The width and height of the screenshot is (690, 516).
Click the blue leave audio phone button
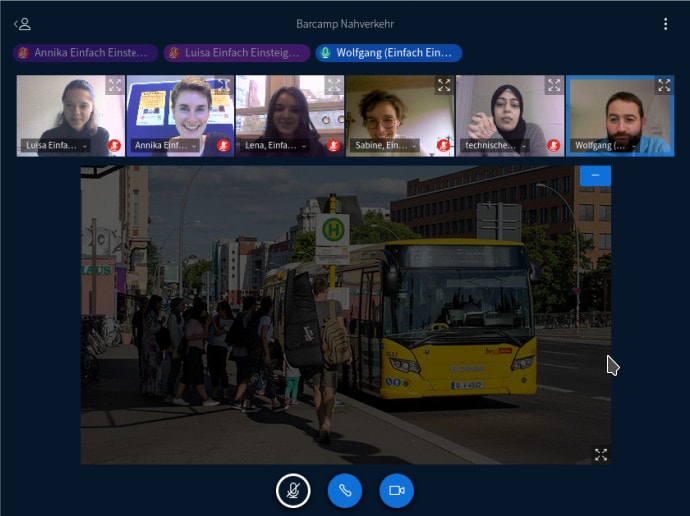pos(345,490)
